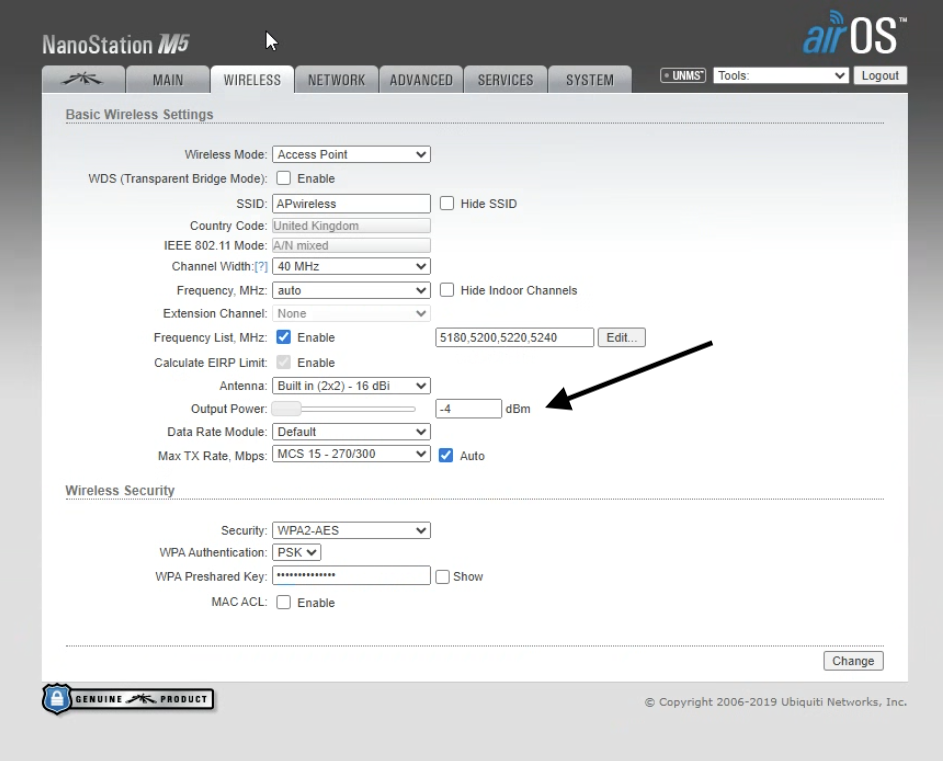Open the Wireless Mode dropdown

pos(351,155)
